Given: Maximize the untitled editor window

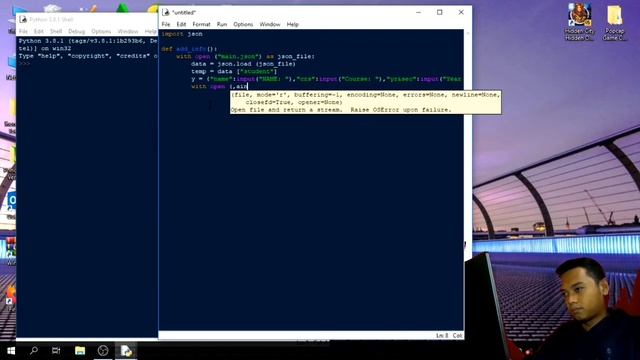Looking at the screenshot, I should click(x=440, y=12).
